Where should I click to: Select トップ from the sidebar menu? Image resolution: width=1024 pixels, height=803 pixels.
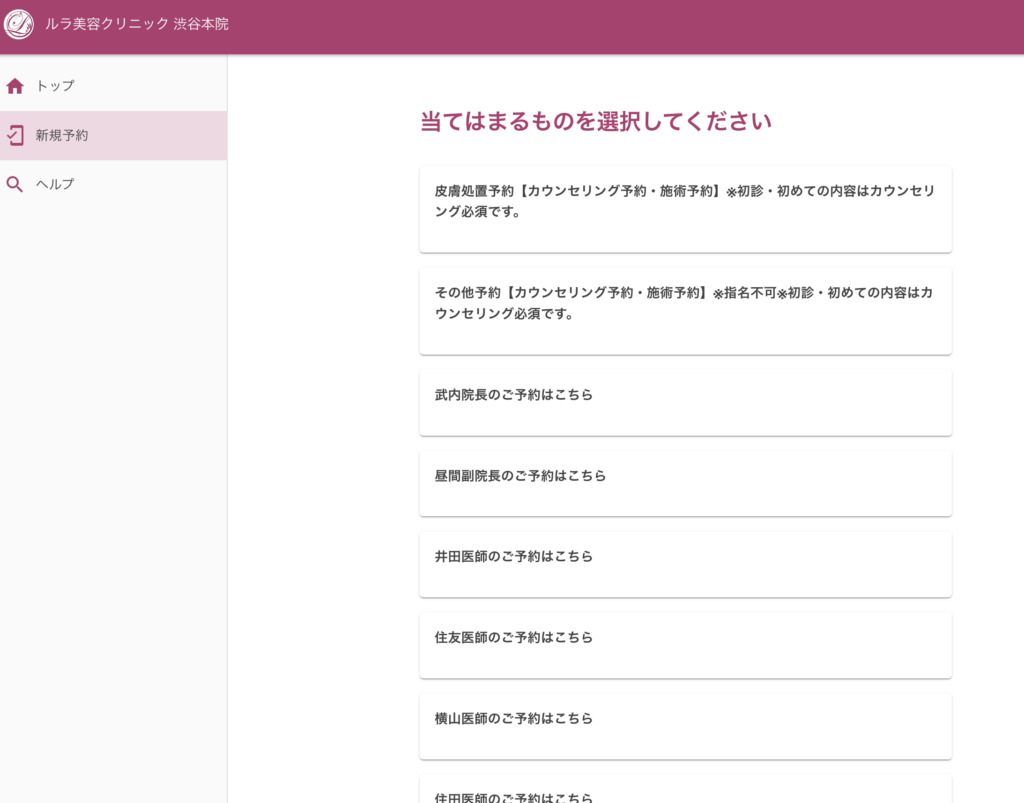(x=53, y=85)
